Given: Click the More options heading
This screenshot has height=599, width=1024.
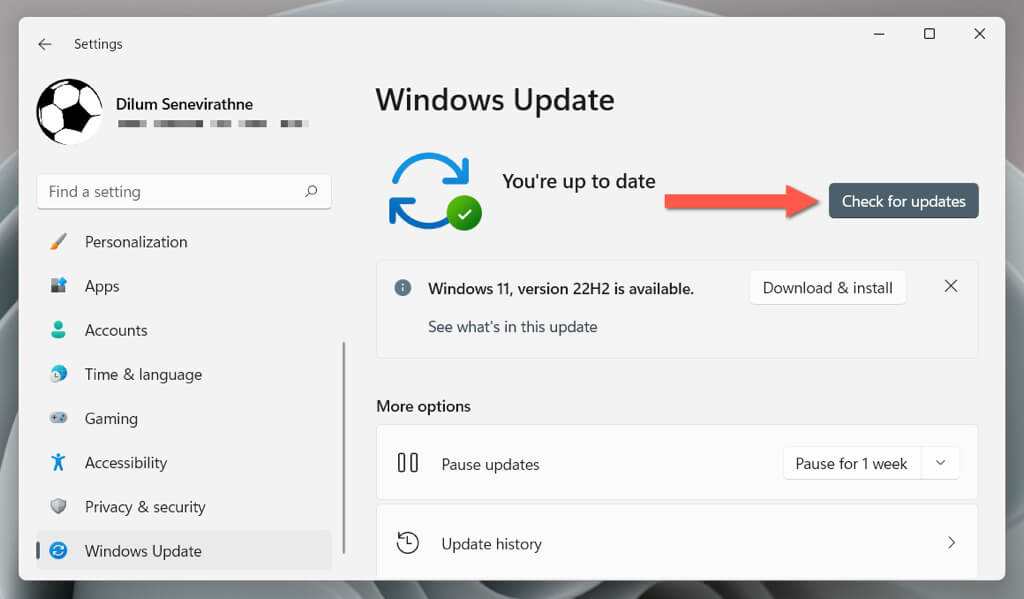Looking at the screenshot, I should click(423, 406).
